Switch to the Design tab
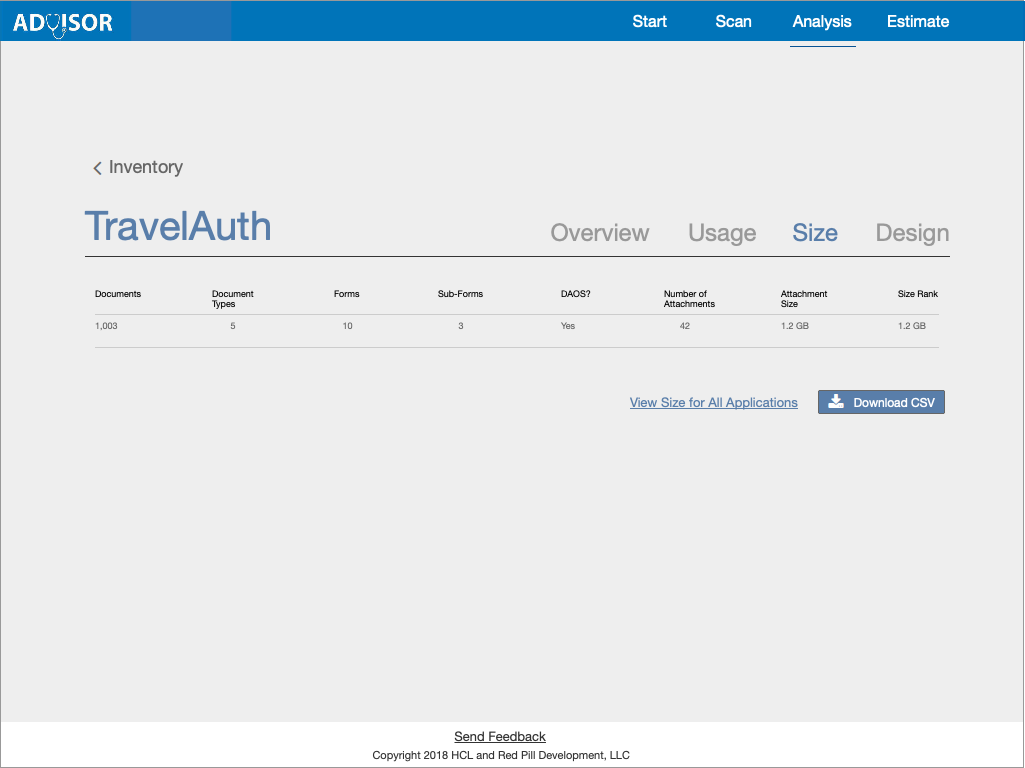The width and height of the screenshot is (1025, 768). (x=912, y=233)
